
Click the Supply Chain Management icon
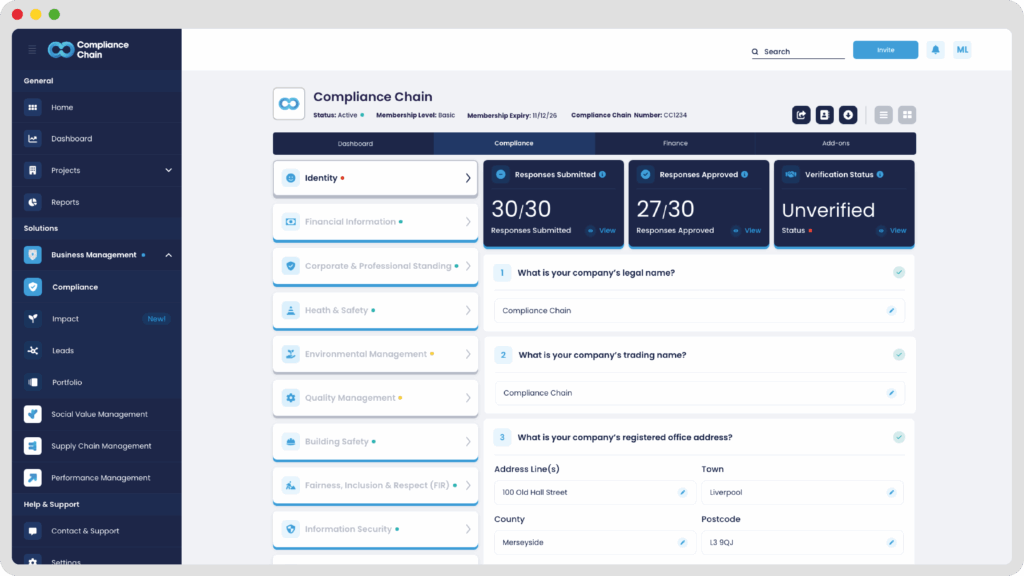(x=33, y=446)
